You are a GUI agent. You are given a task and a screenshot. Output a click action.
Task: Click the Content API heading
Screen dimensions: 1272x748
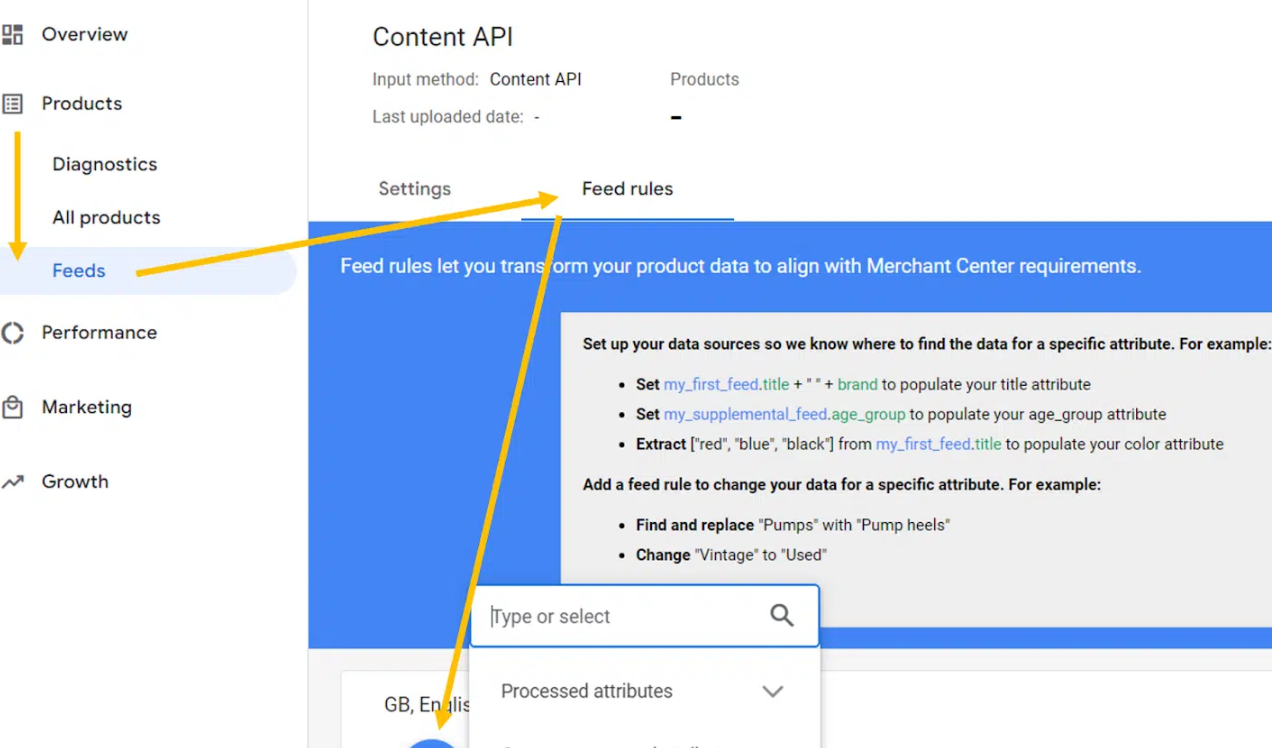click(443, 37)
